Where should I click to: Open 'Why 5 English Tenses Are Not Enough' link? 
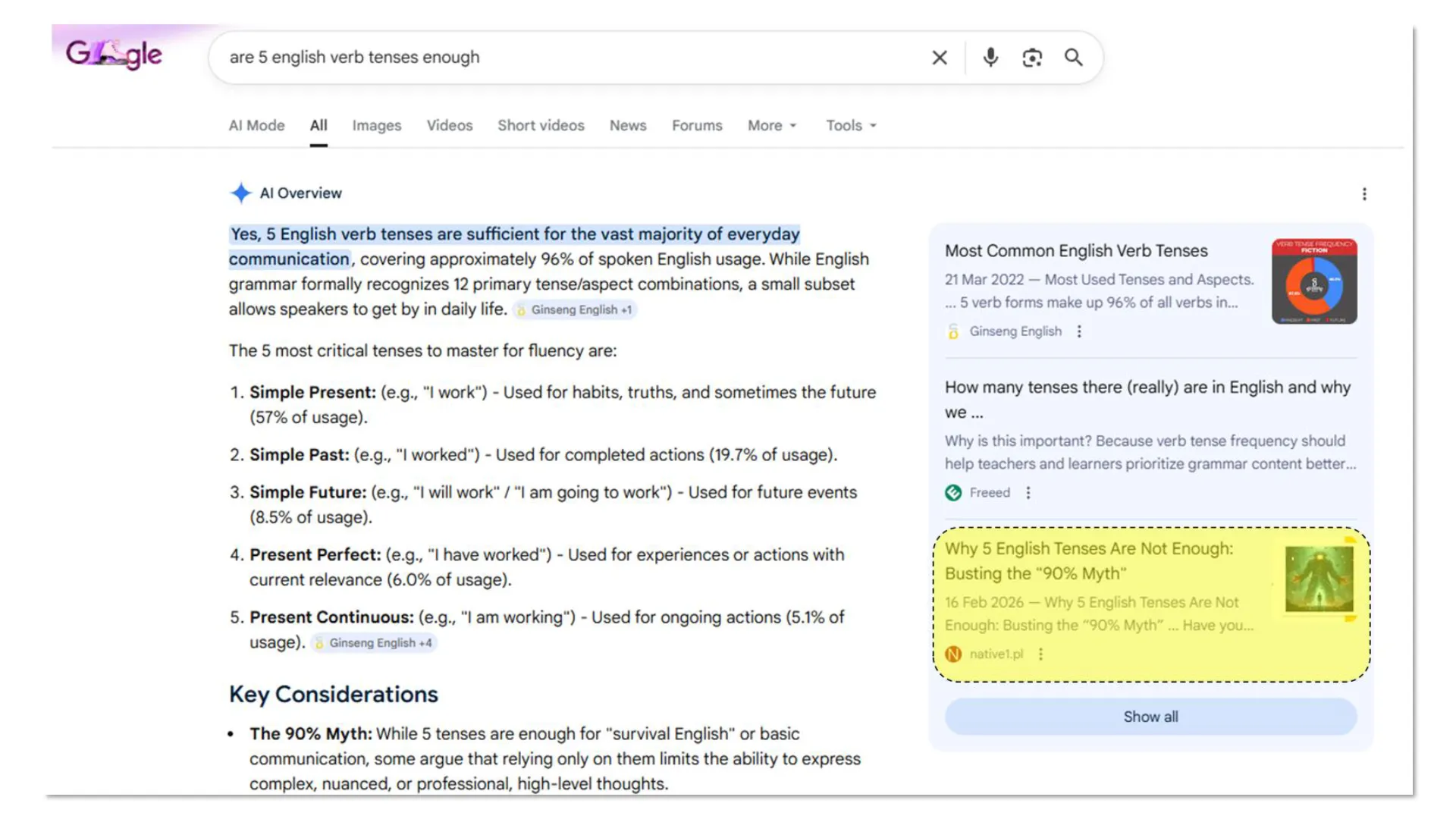point(1089,561)
